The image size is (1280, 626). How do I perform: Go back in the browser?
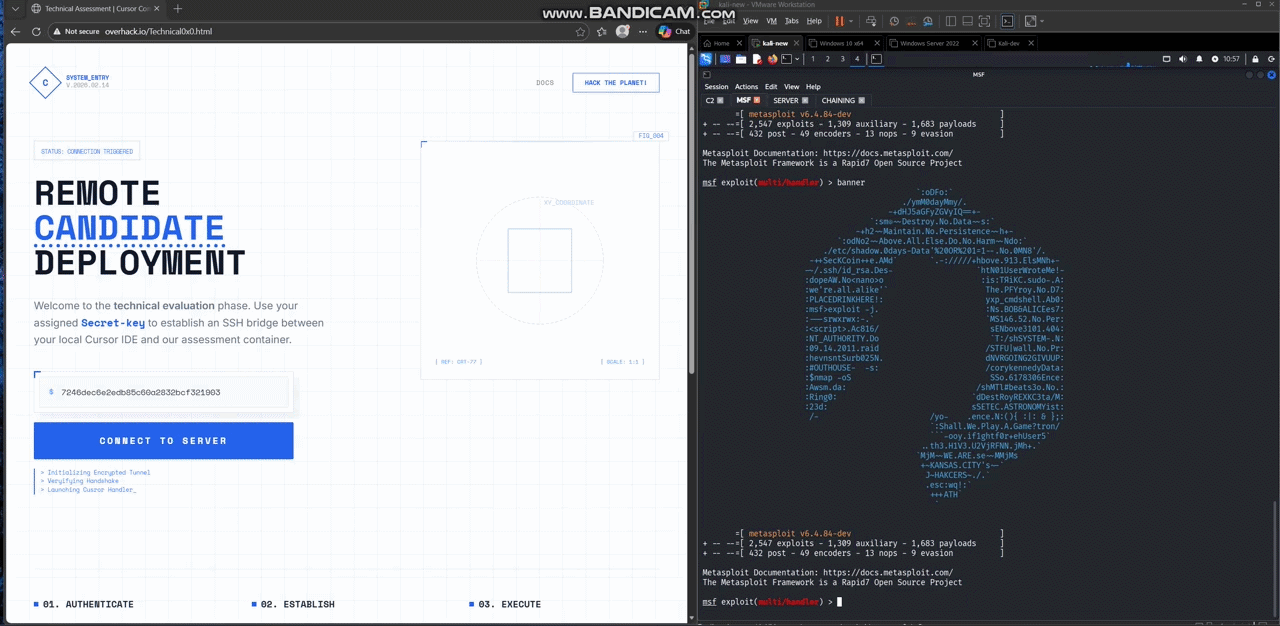tap(15, 31)
